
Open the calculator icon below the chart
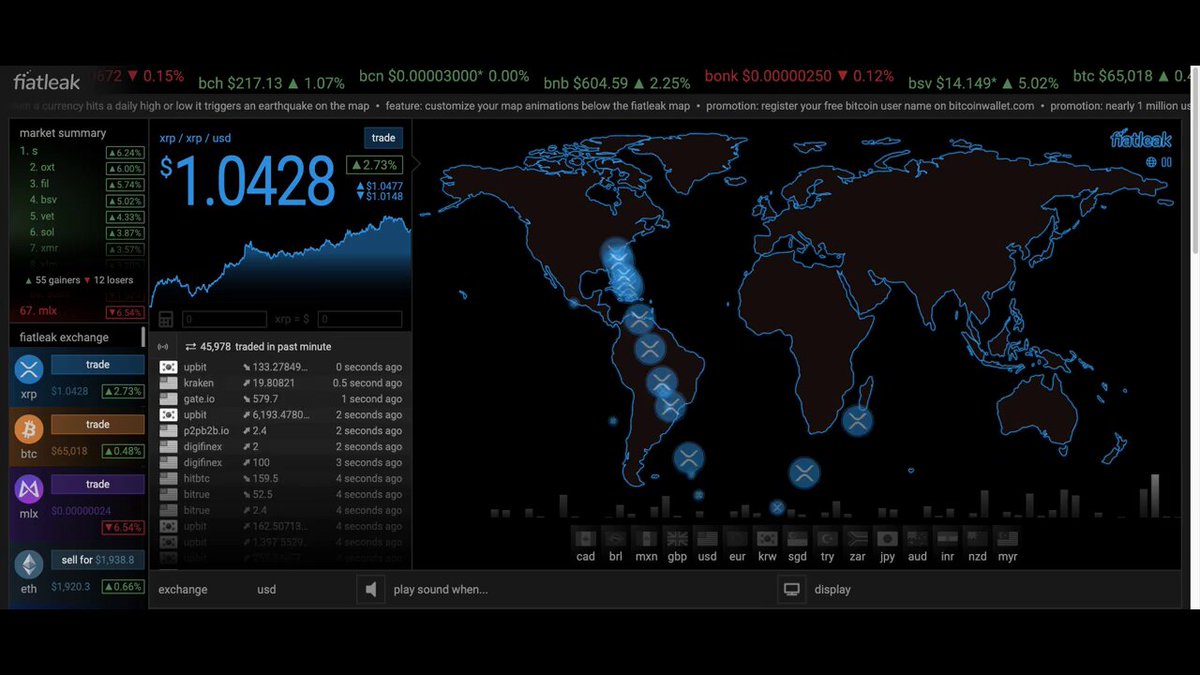click(166, 320)
